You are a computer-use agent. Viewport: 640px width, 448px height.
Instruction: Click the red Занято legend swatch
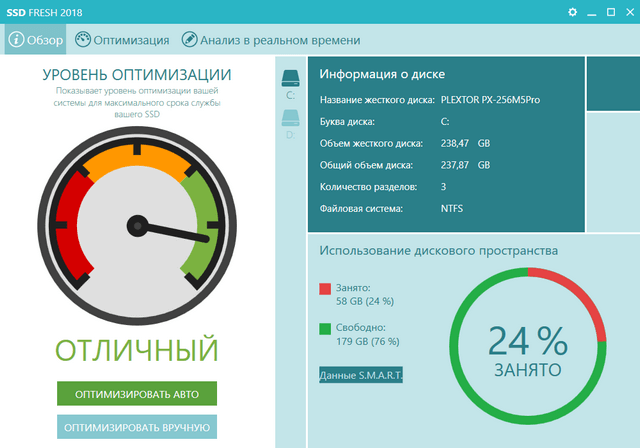(325, 289)
